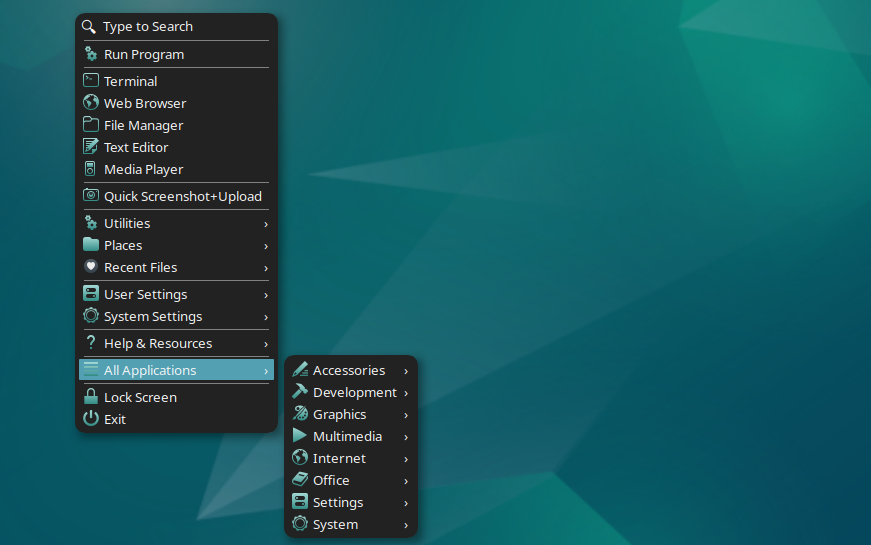This screenshot has height=545, width=871.
Task: Select Run Program entry
Action: coord(176,54)
